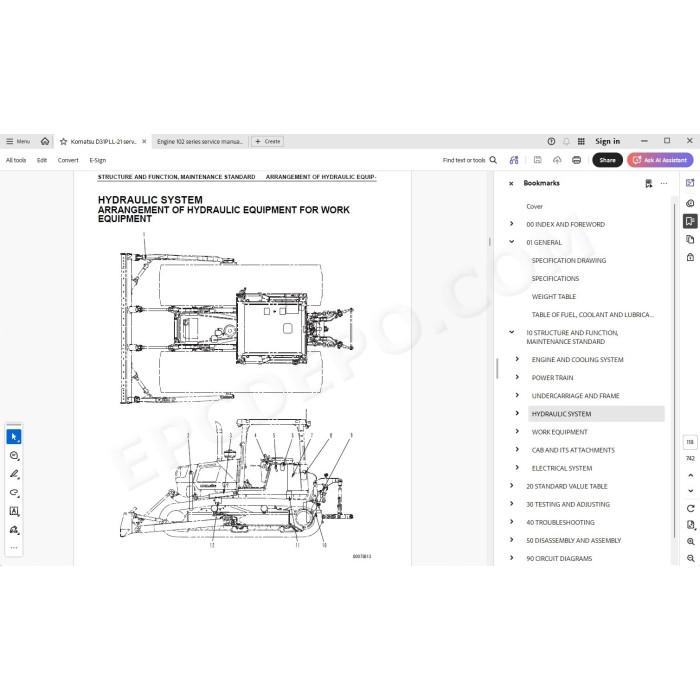Open 50 DISASSEMBLY AND ASSEMBLY bookmark
The width and height of the screenshot is (700, 700).
pos(574,541)
